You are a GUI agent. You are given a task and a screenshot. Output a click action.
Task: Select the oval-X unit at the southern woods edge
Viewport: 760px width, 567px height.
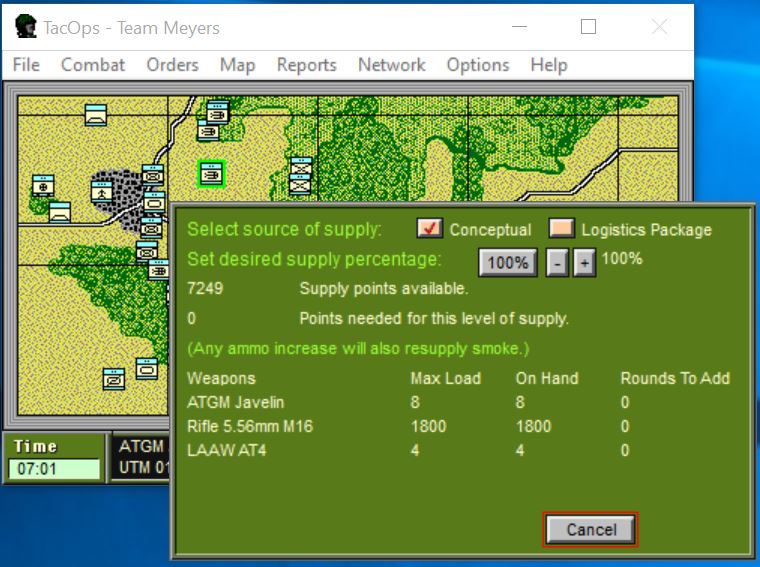tap(147, 252)
